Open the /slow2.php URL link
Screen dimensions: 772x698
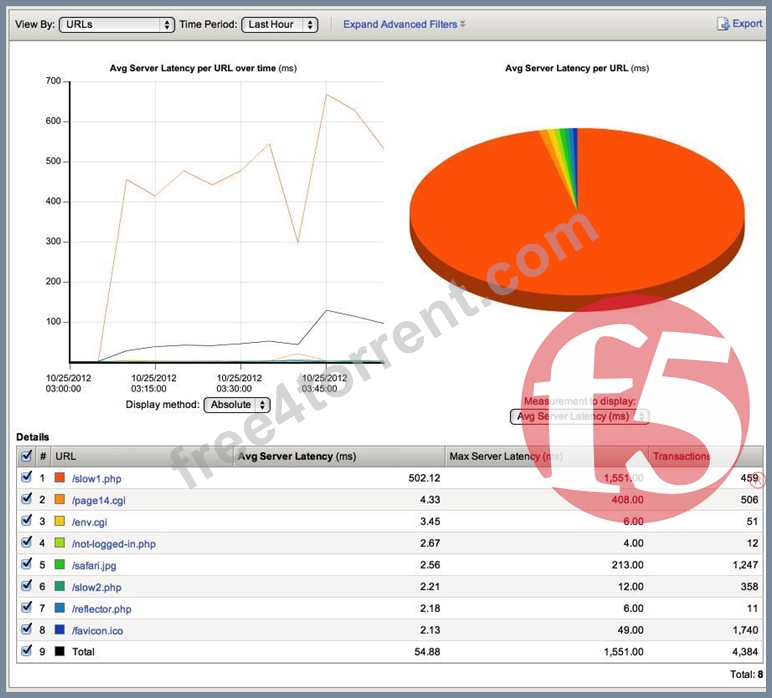click(96, 587)
